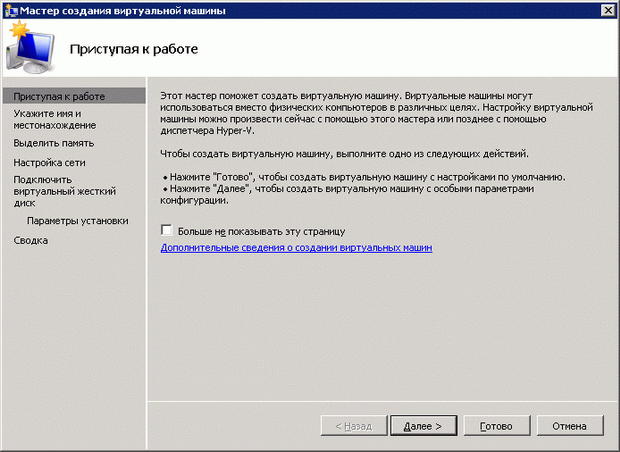Open the 'Параметры установки' sub-step
The width and height of the screenshot is (620, 452).
tap(77, 221)
